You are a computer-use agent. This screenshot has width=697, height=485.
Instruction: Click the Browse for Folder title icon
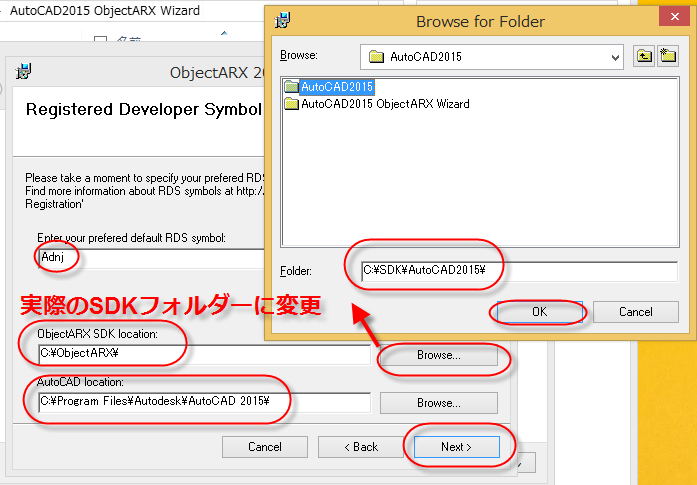[283, 20]
